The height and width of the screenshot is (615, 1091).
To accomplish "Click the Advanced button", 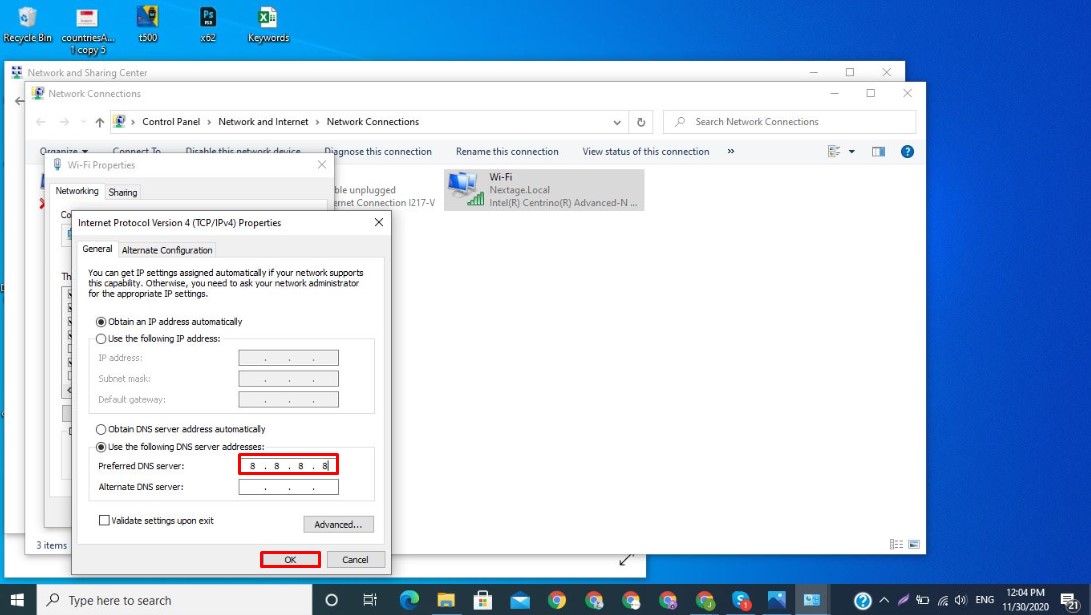I will coord(338,523).
